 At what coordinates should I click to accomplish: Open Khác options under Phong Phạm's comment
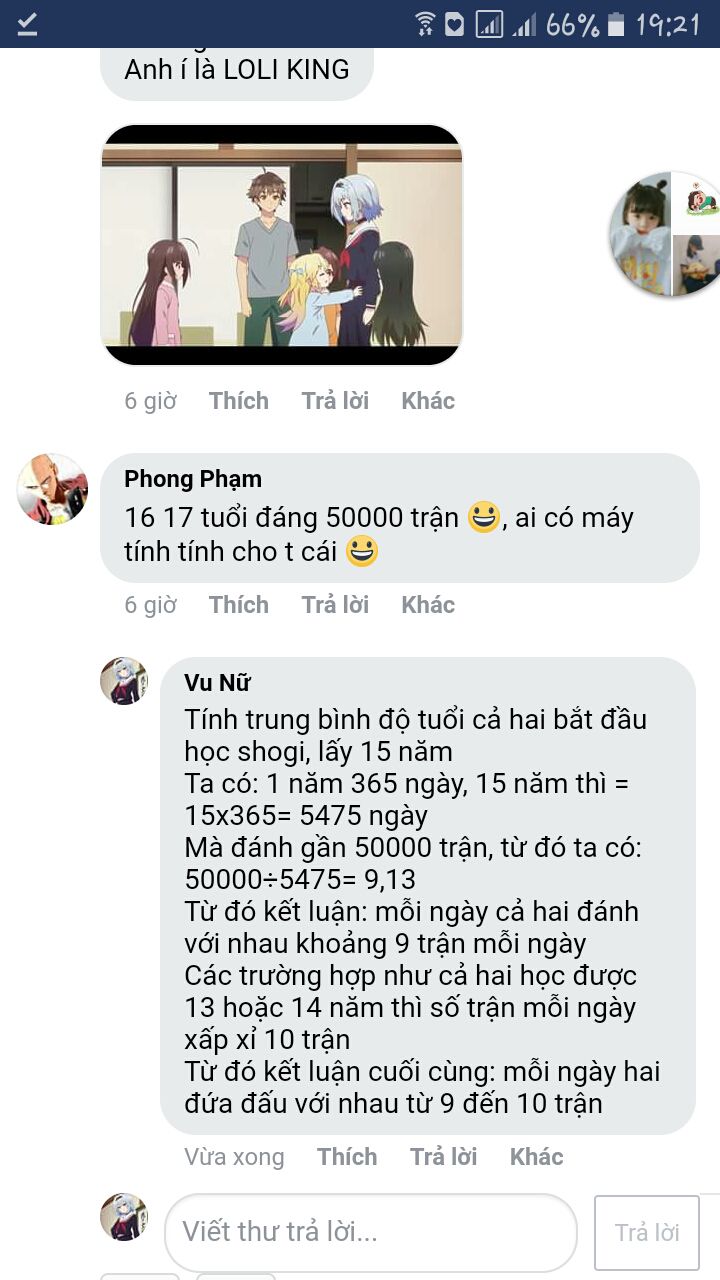428,605
